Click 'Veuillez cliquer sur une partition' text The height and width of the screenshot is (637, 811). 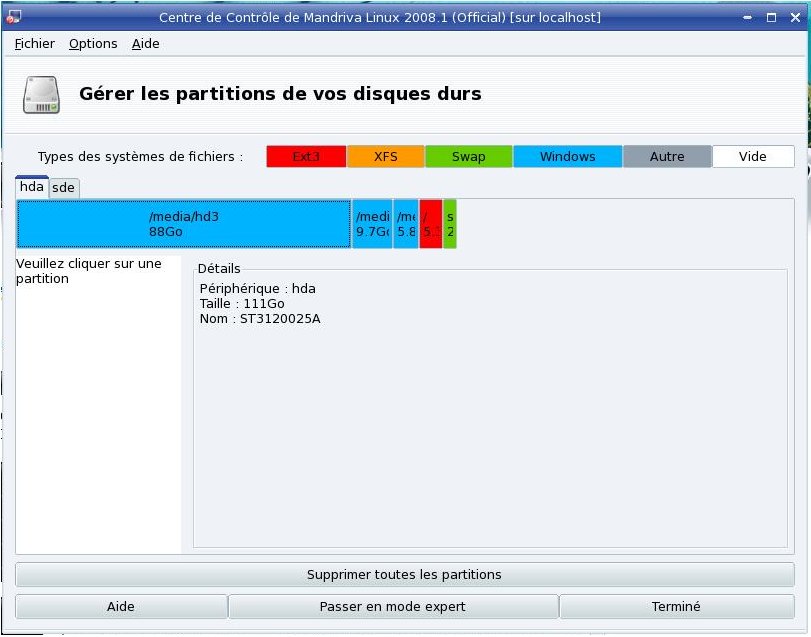[x=89, y=271]
